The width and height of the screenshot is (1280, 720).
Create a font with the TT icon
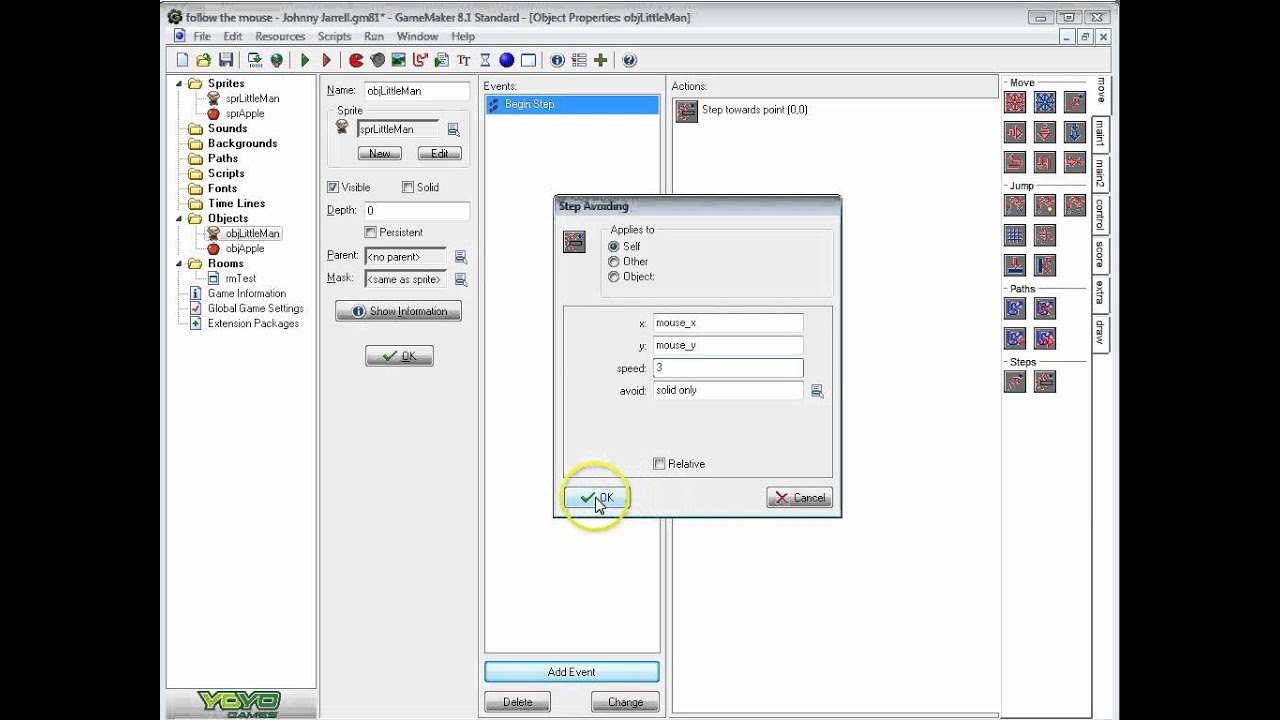click(x=463, y=60)
